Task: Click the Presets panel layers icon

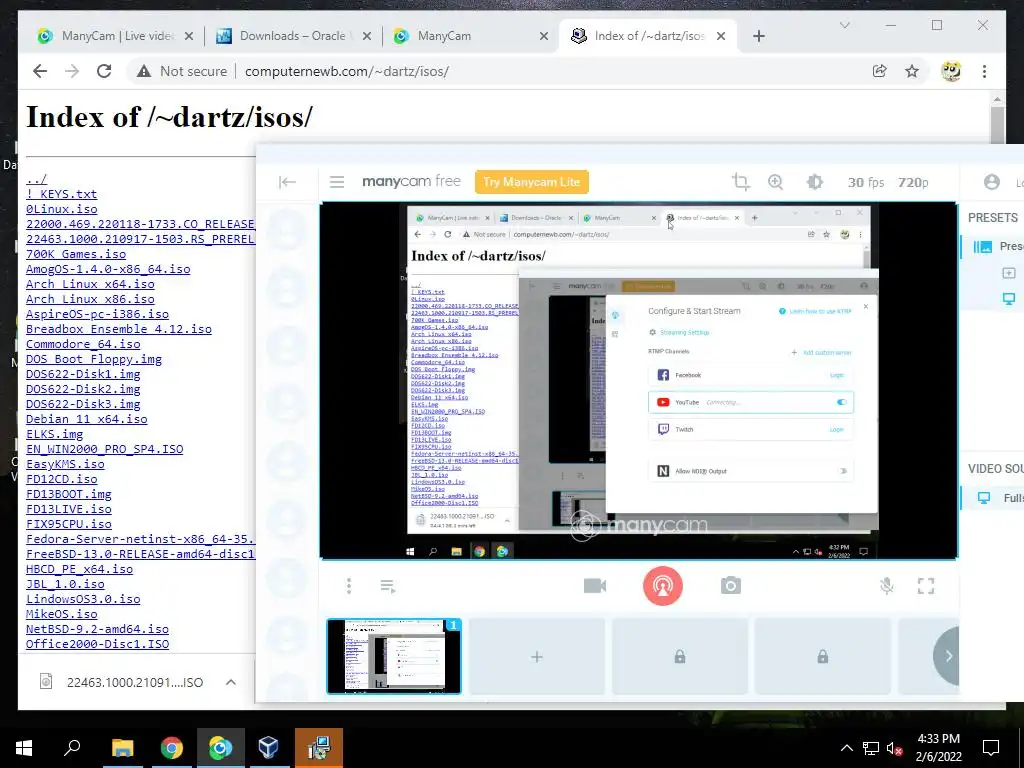Action: [x=983, y=247]
